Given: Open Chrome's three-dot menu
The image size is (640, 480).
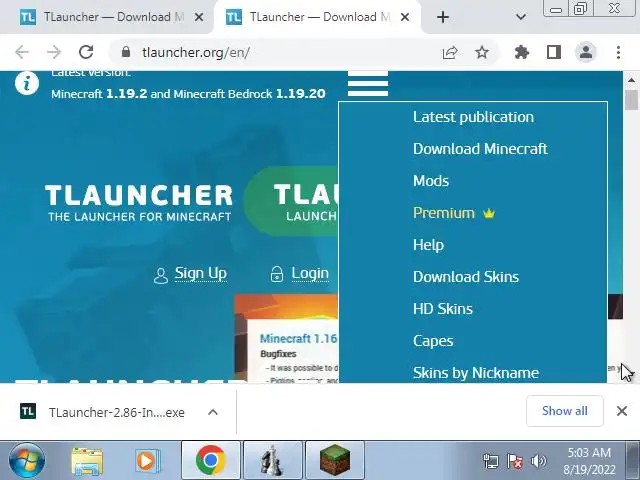Looking at the screenshot, I should point(618,52).
